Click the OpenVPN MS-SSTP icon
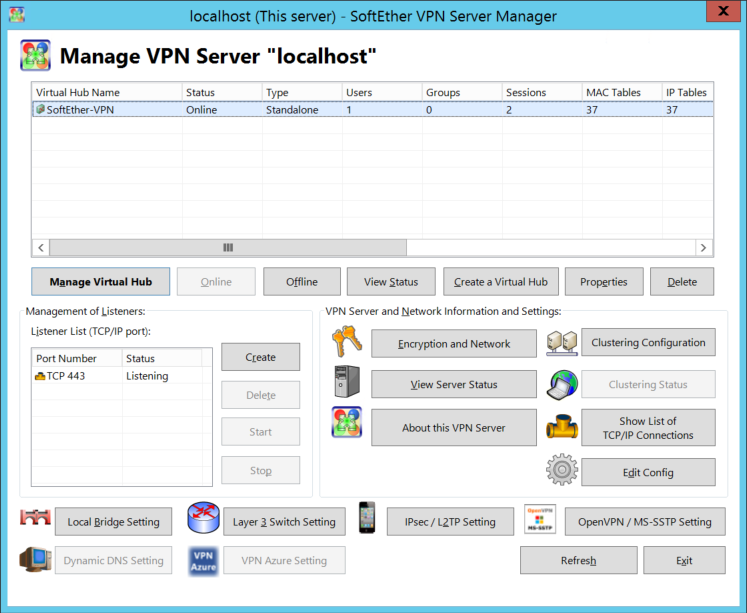 pyautogui.click(x=540, y=519)
